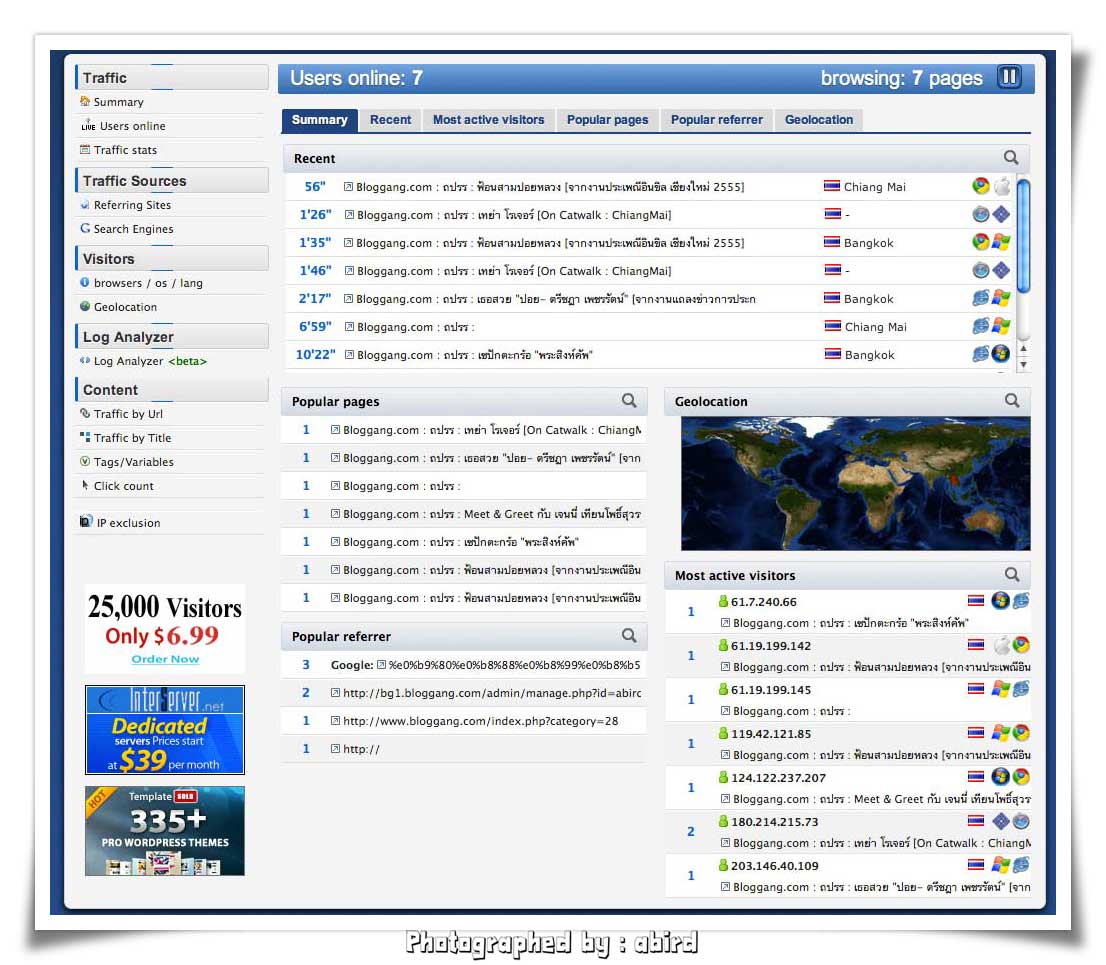This screenshot has width=1106, height=965.
Task: Open Traffic by Title report
Action: (x=133, y=437)
